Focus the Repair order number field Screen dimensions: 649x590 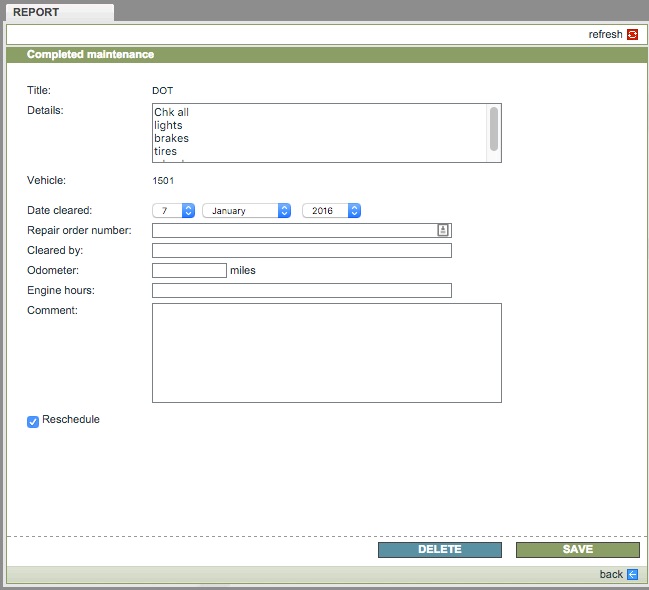coord(293,230)
